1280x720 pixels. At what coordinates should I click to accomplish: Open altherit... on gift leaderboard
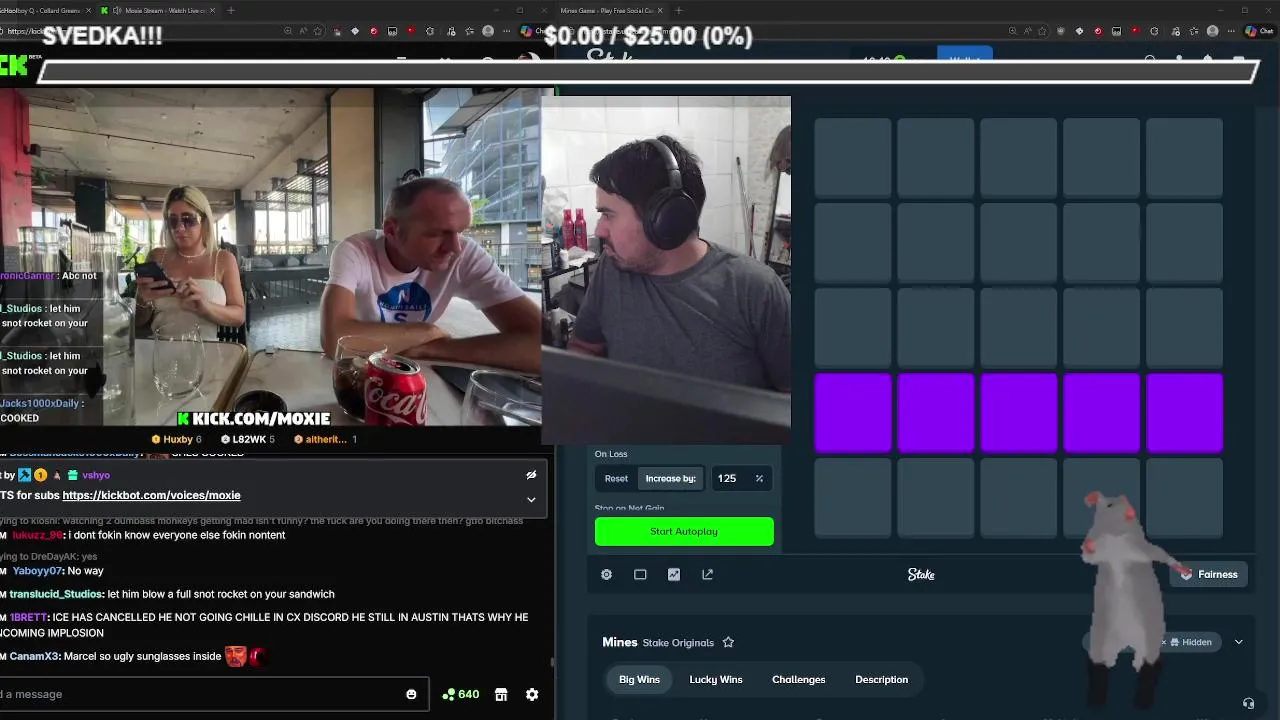click(x=325, y=439)
